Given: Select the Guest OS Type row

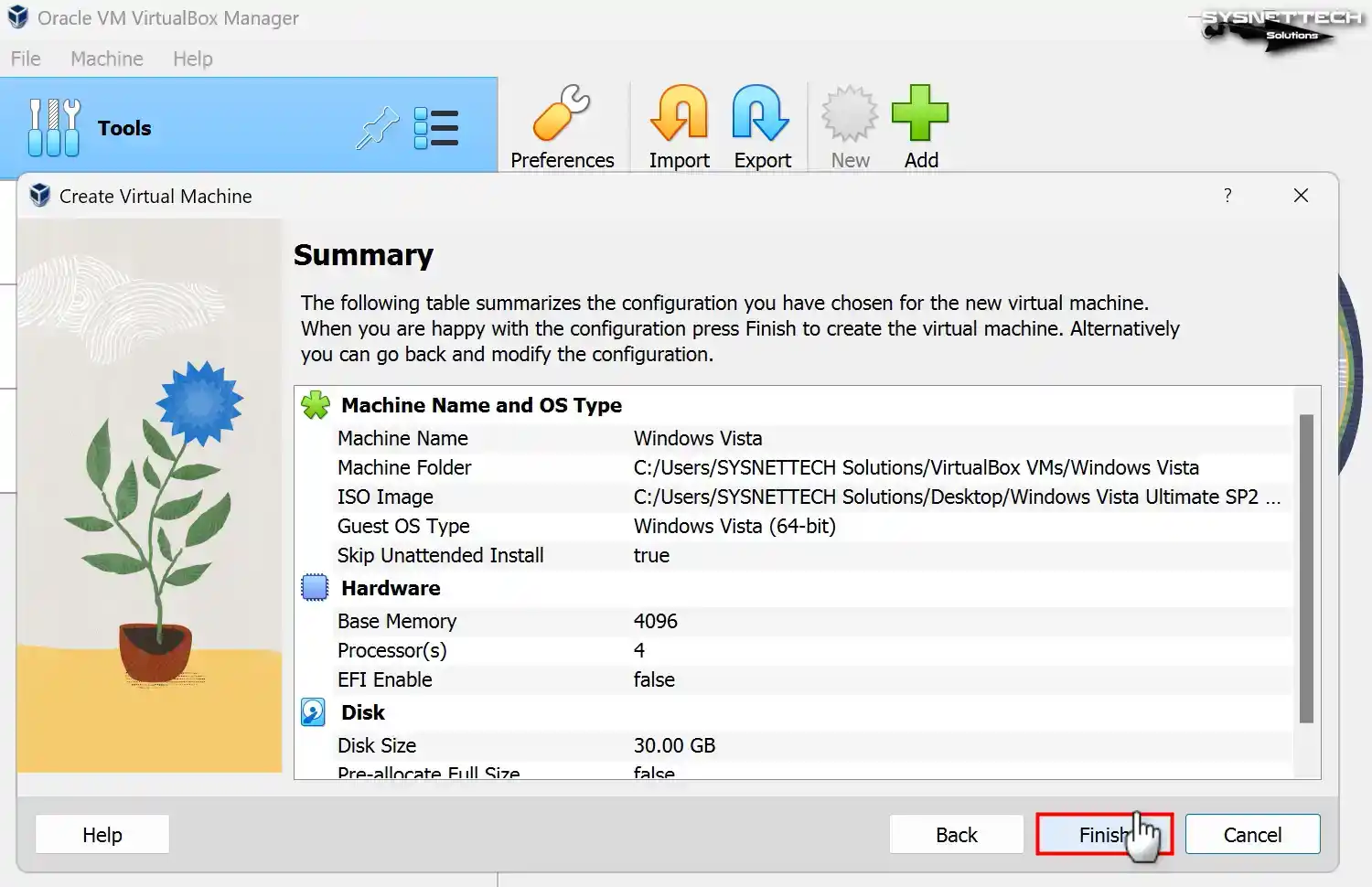Looking at the screenshot, I should [793, 526].
